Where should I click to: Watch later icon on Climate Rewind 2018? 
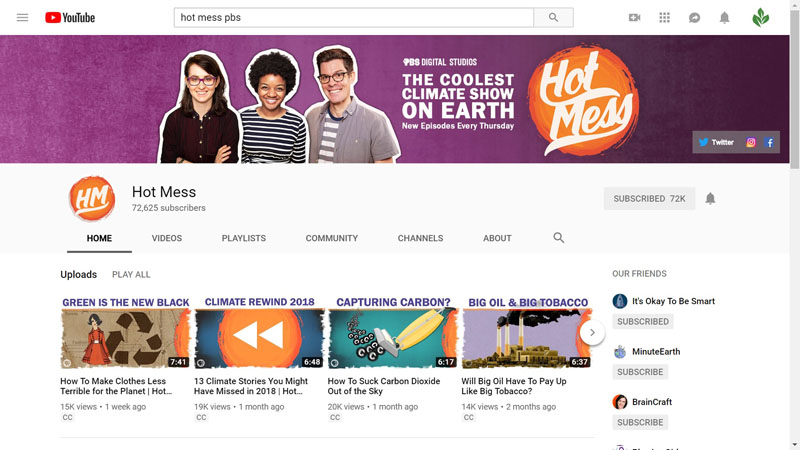click(201, 363)
